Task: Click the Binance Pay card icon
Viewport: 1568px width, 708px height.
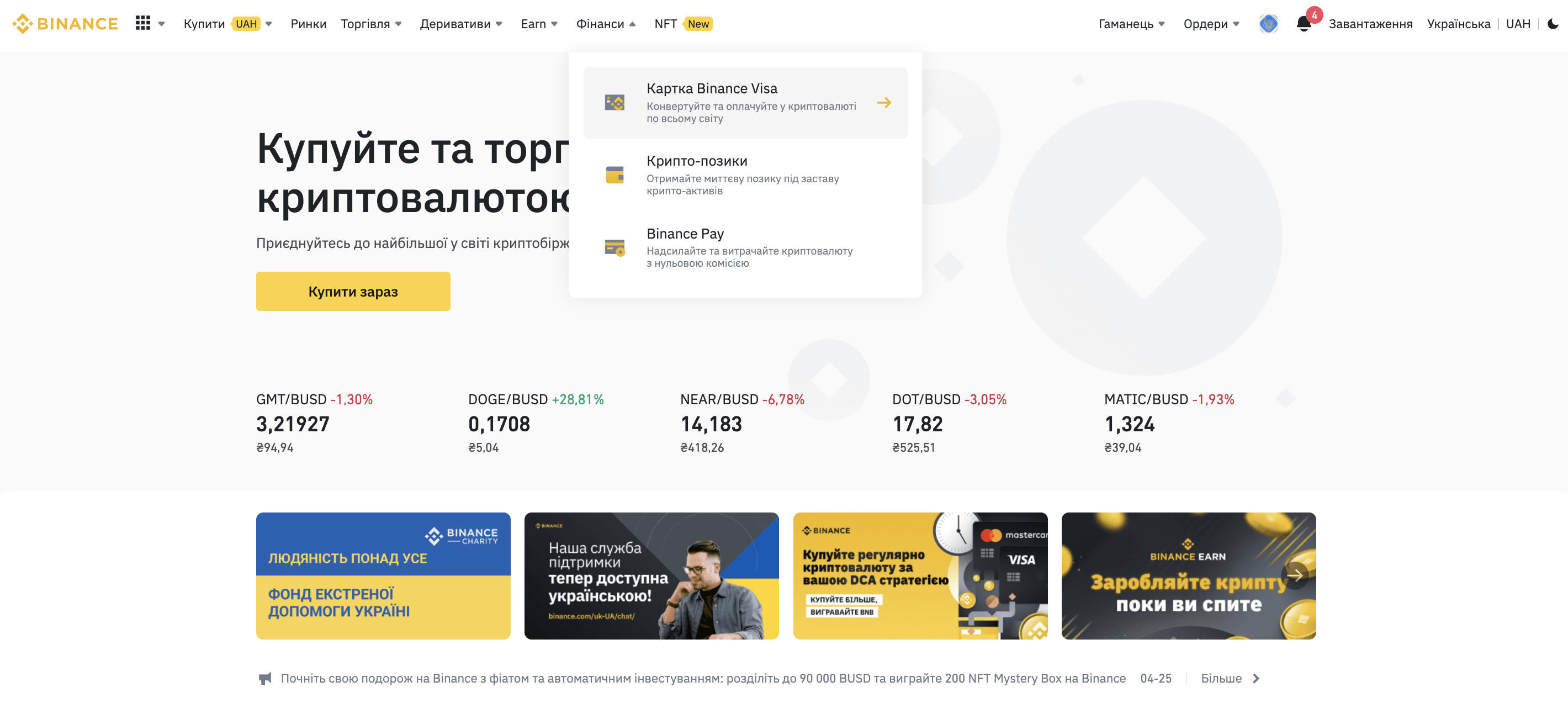Action: point(615,248)
